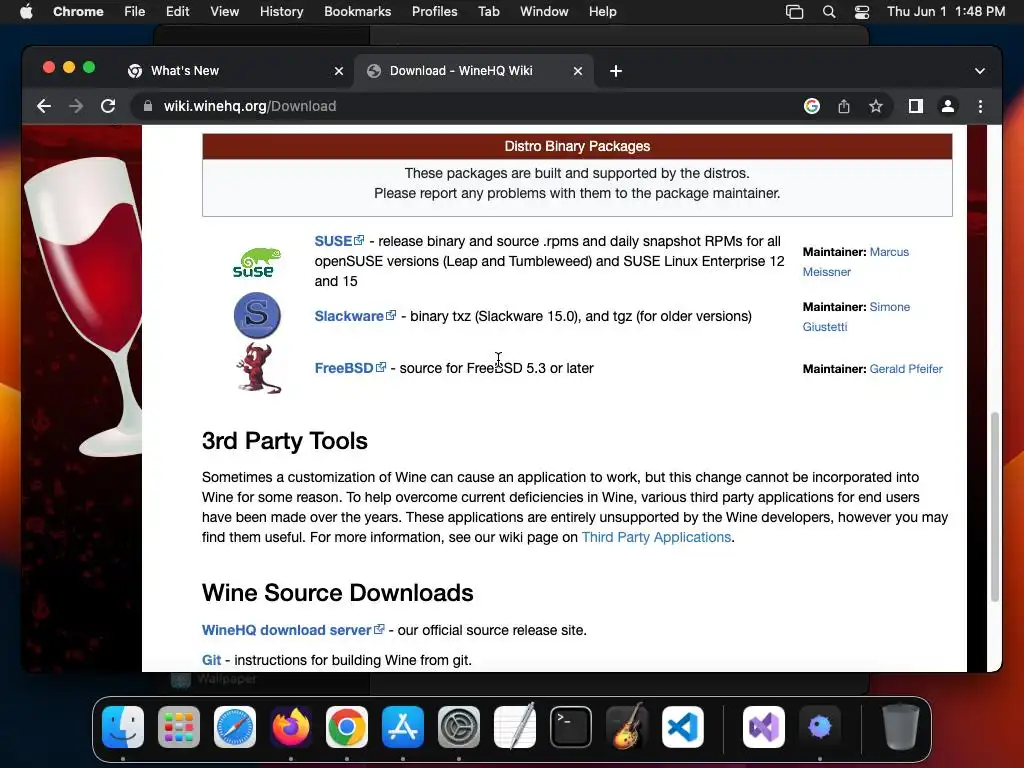Screen dimensions: 1024x768
Task: Launch GarageBand from the Dock
Action: point(627,726)
